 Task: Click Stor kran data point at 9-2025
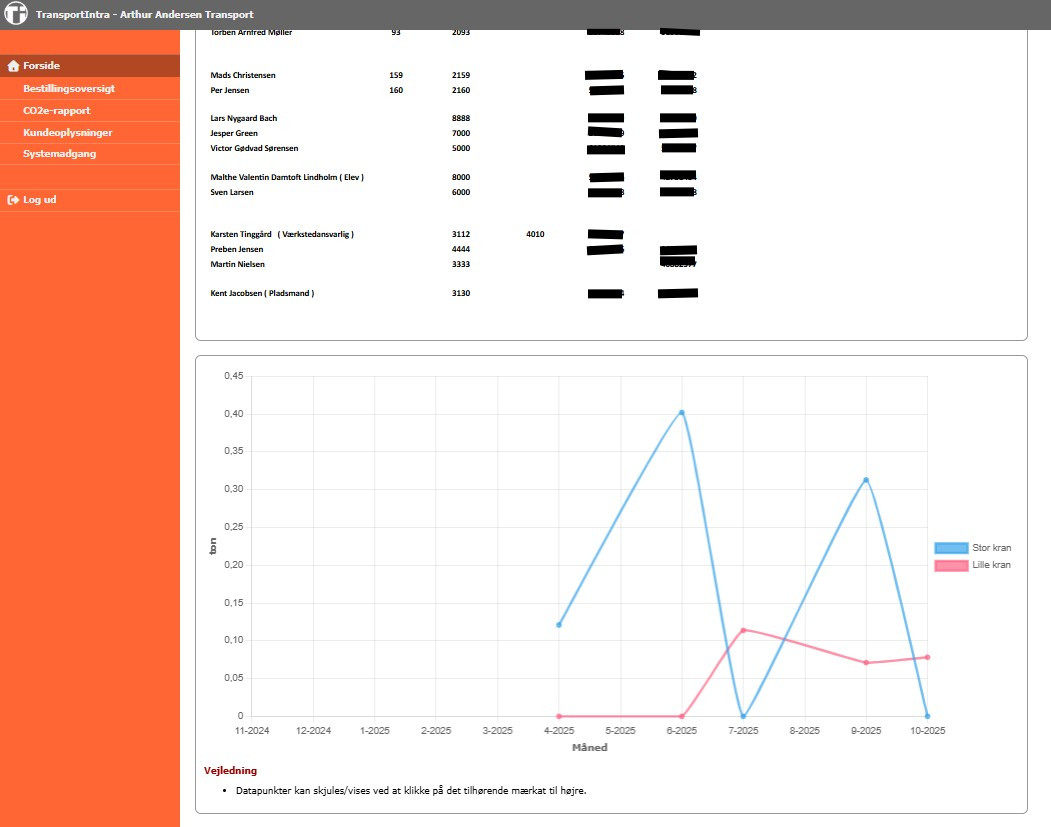(866, 480)
